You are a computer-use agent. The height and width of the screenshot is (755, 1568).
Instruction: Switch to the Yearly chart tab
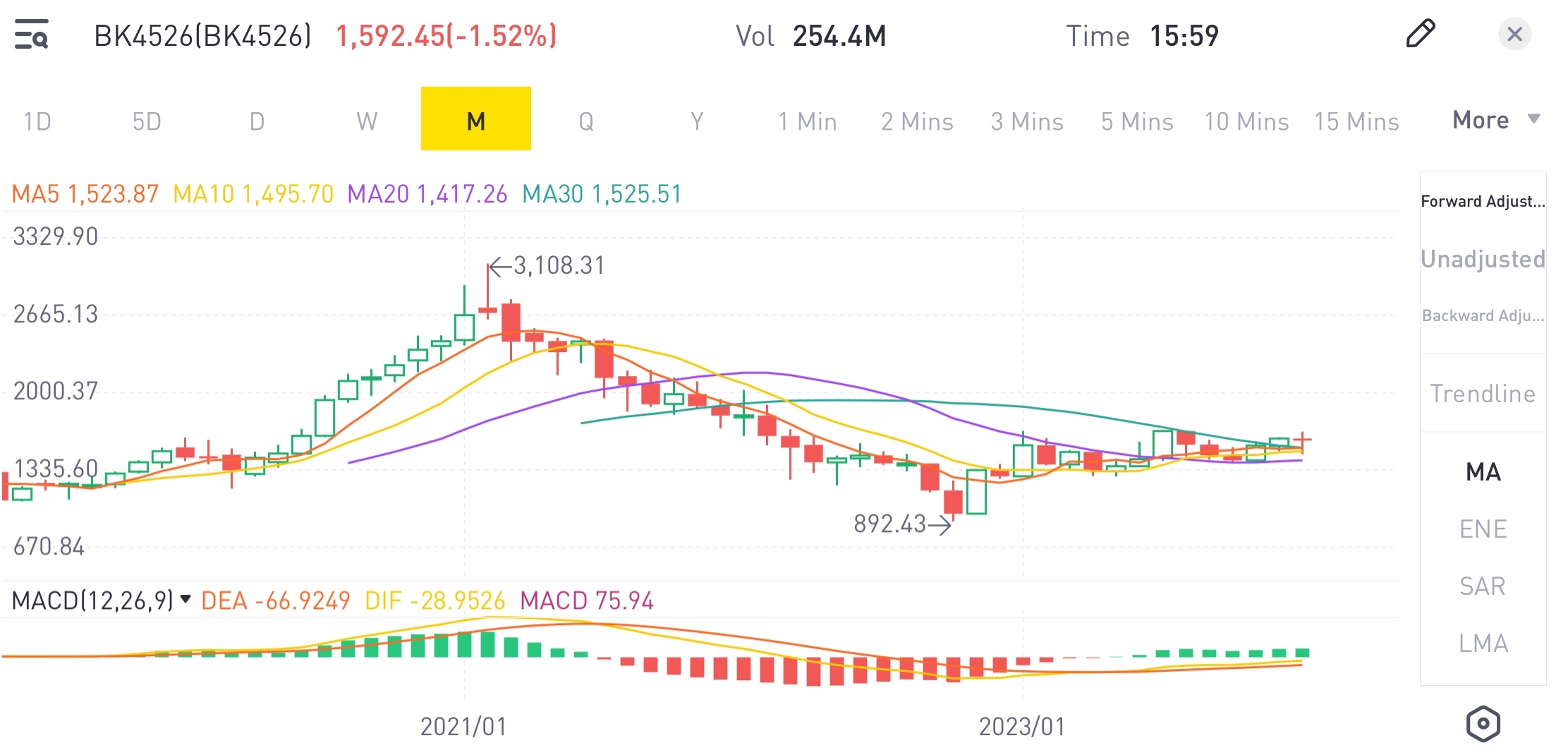[x=695, y=121]
